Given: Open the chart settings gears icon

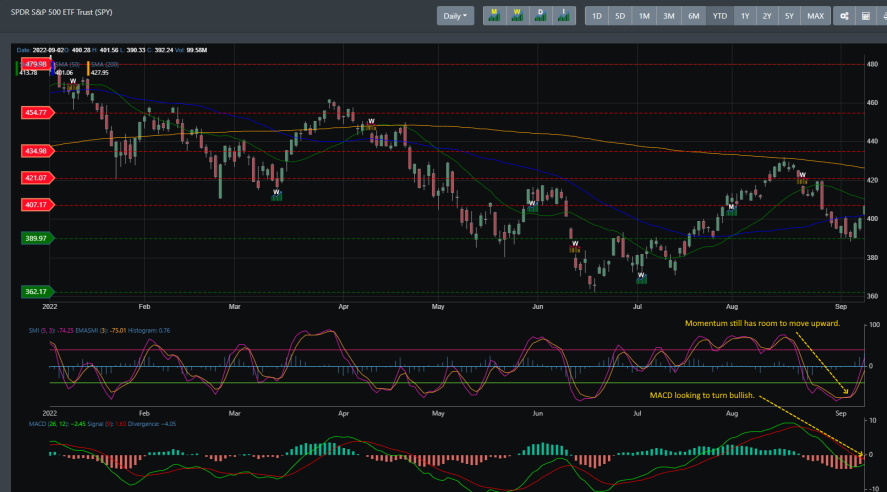Looking at the screenshot, I should (844, 16).
